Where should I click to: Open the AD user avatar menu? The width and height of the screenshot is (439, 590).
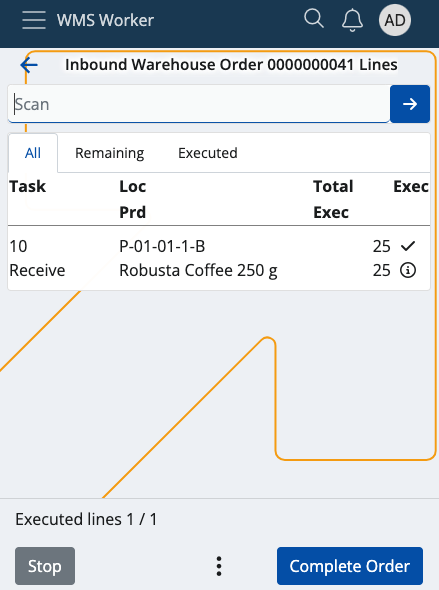[395, 20]
